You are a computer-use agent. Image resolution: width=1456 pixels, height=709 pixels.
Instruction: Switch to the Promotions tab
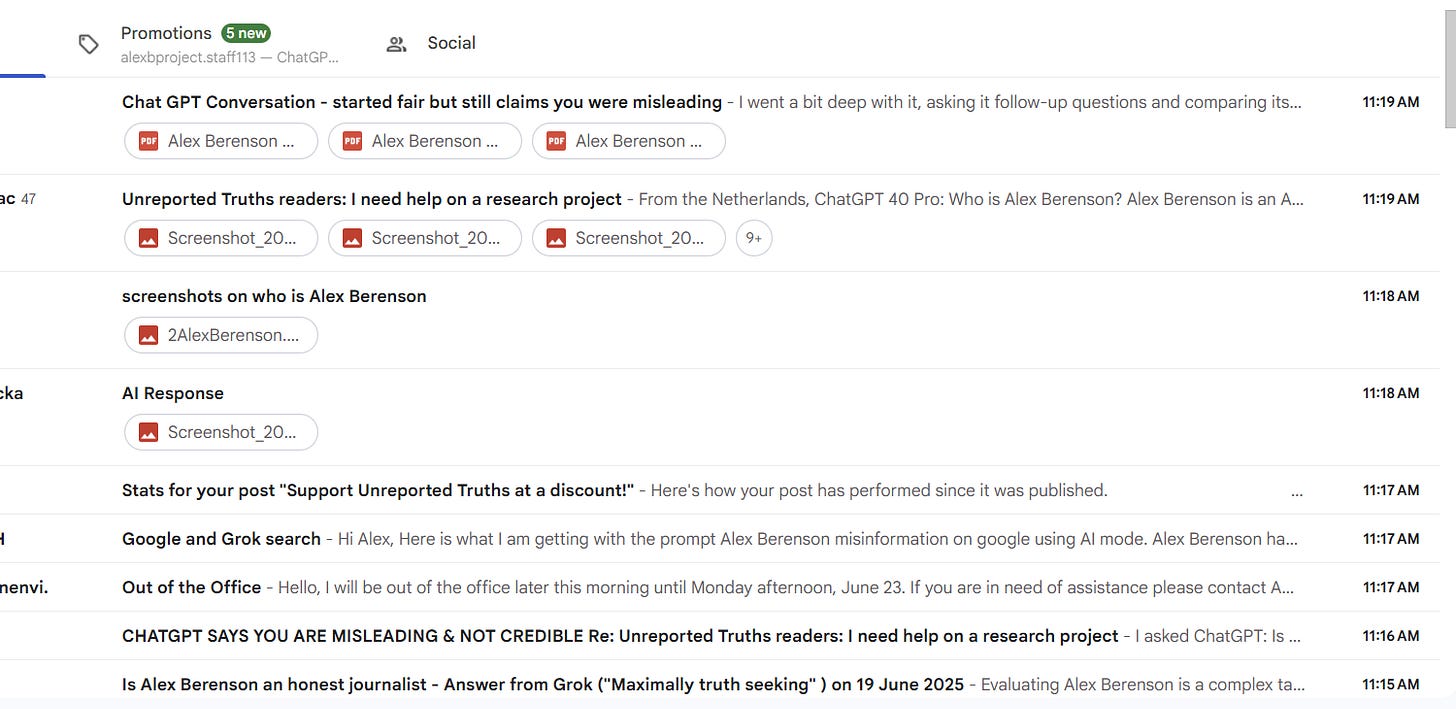[x=166, y=34]
